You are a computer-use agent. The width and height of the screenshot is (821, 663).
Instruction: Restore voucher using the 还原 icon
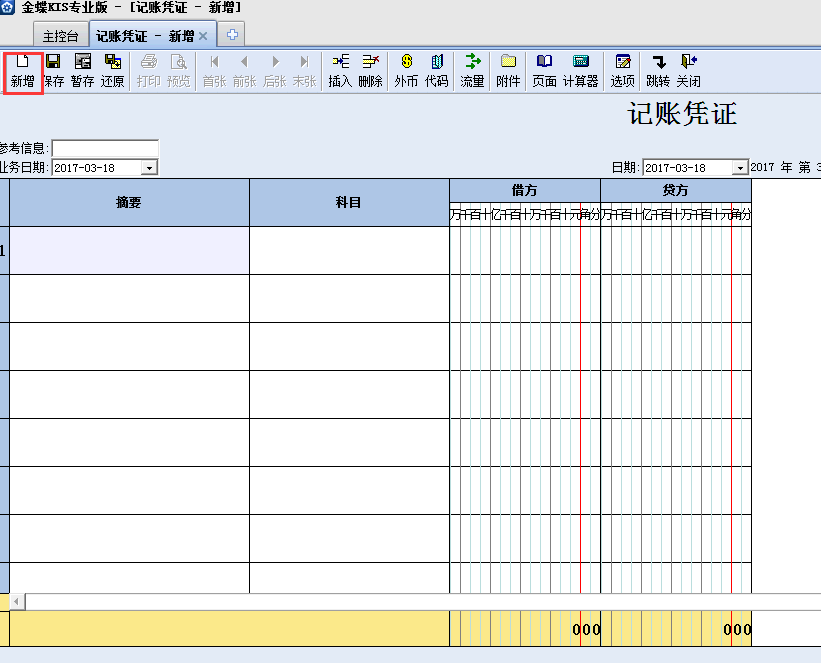coord(112,71)
